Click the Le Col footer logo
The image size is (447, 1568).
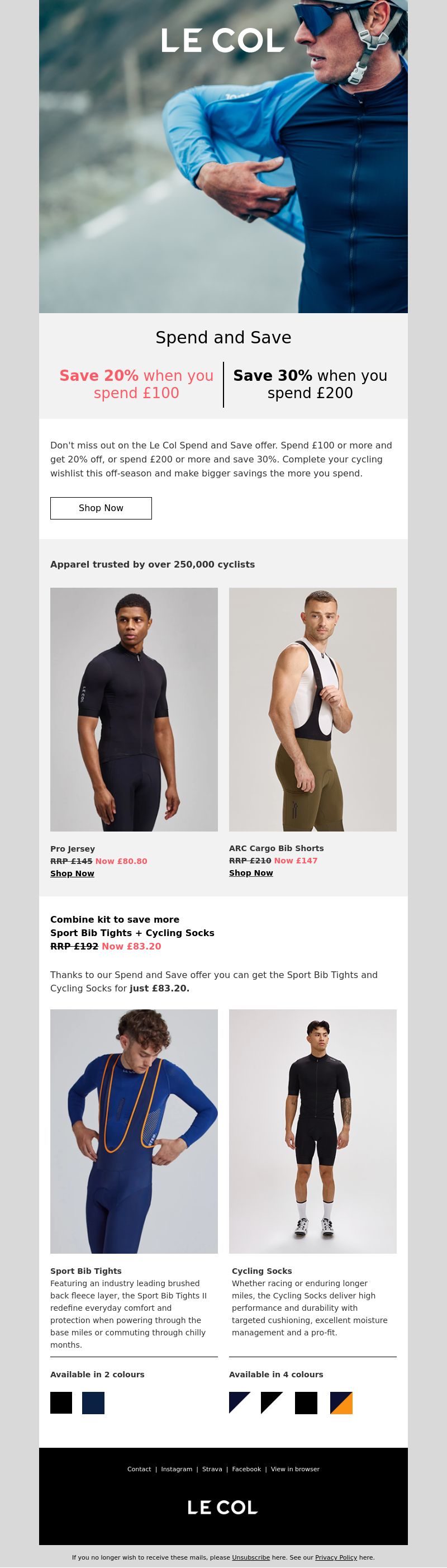222,1507
